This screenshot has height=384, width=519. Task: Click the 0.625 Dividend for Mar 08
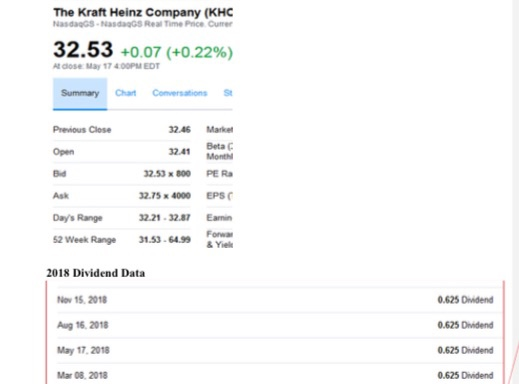click(x=465, y=375)
